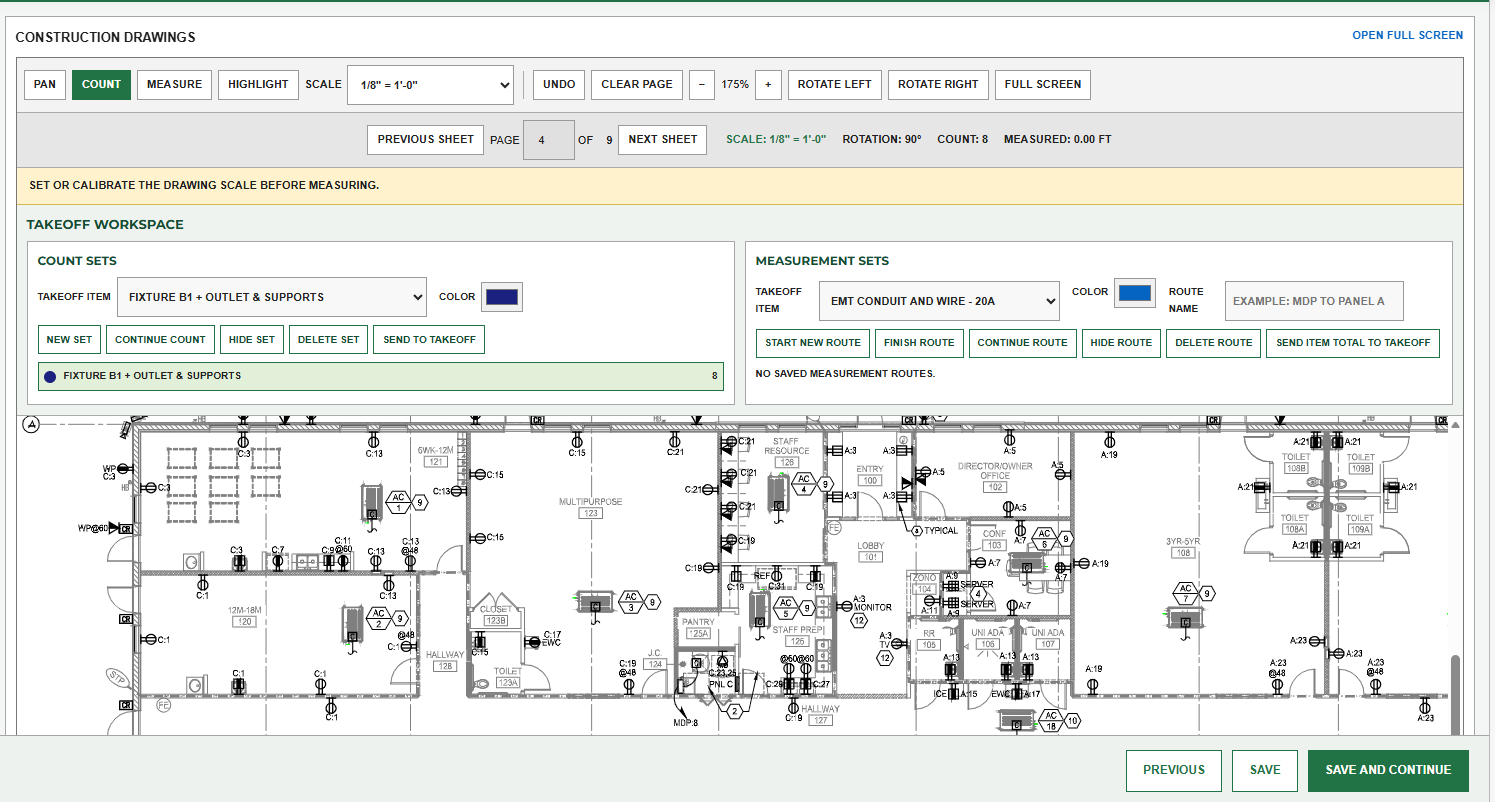The width and height of the screenshot is (1495, 802).
Task: Open count sets takeoff item dropdown
Action: [x=272, y=297]
